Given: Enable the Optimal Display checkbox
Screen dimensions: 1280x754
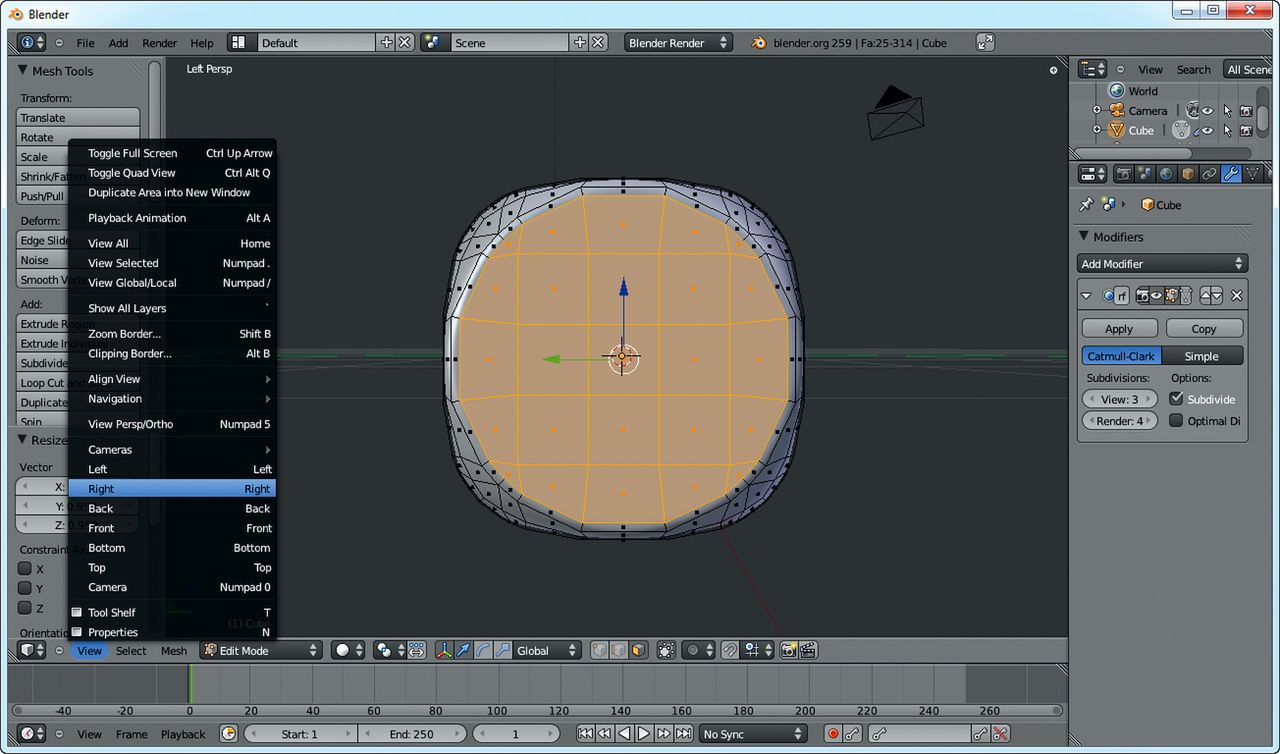Looking at the screenshot, I should coord(1176,421).
